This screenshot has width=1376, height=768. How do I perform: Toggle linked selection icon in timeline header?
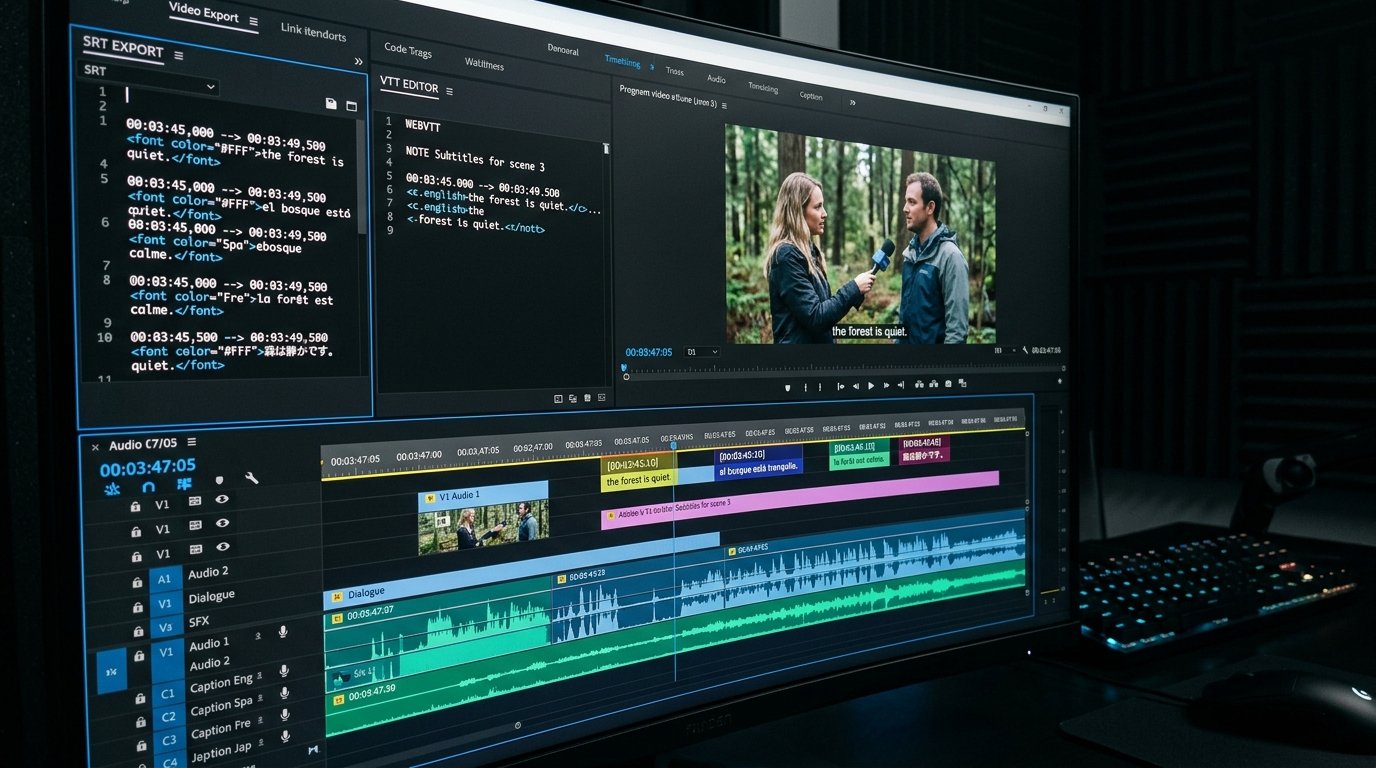pyautogui.click(x=184, y=484)
